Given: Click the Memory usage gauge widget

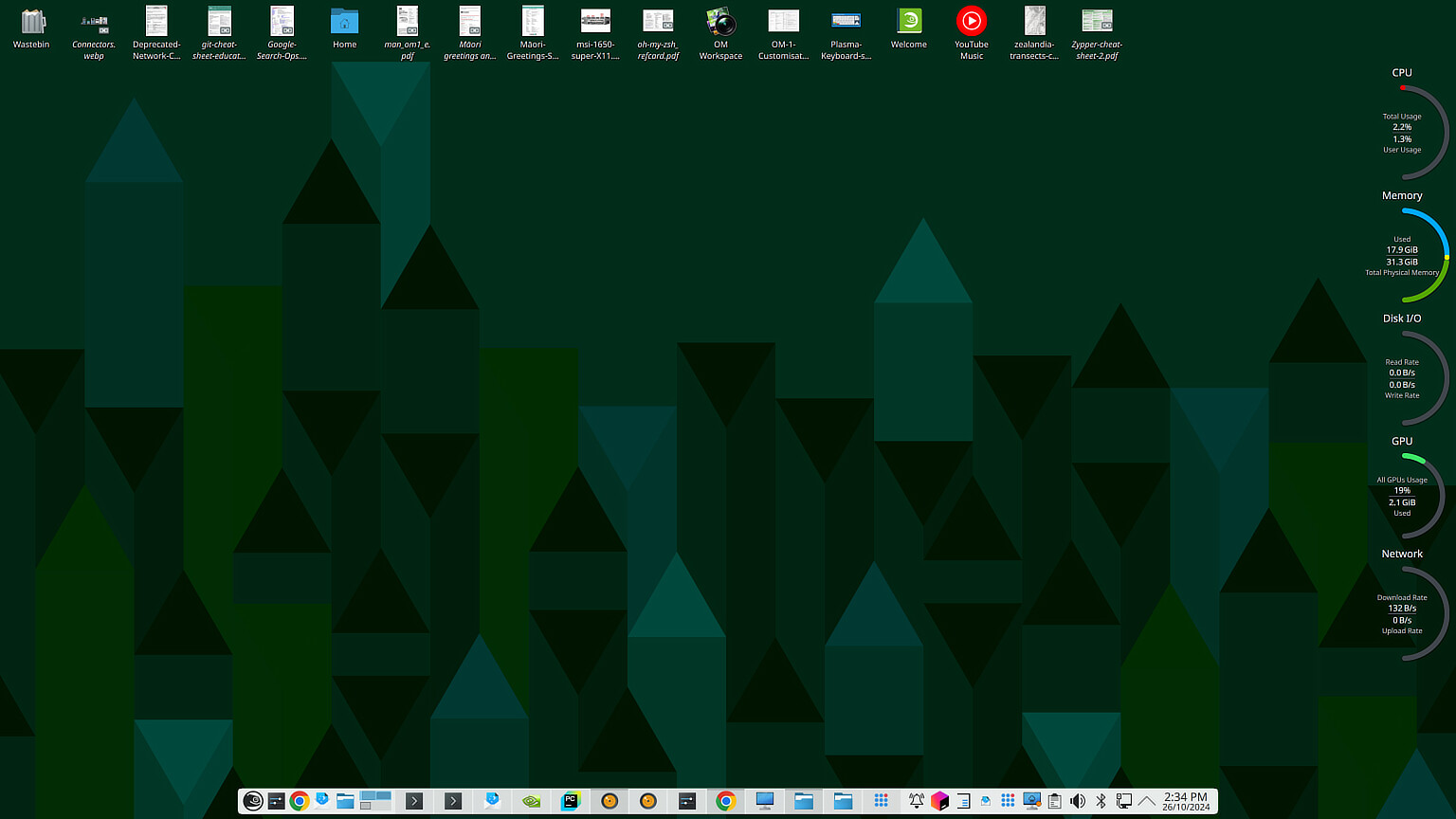Looking at the screenshot, I should coord(1402,256).
